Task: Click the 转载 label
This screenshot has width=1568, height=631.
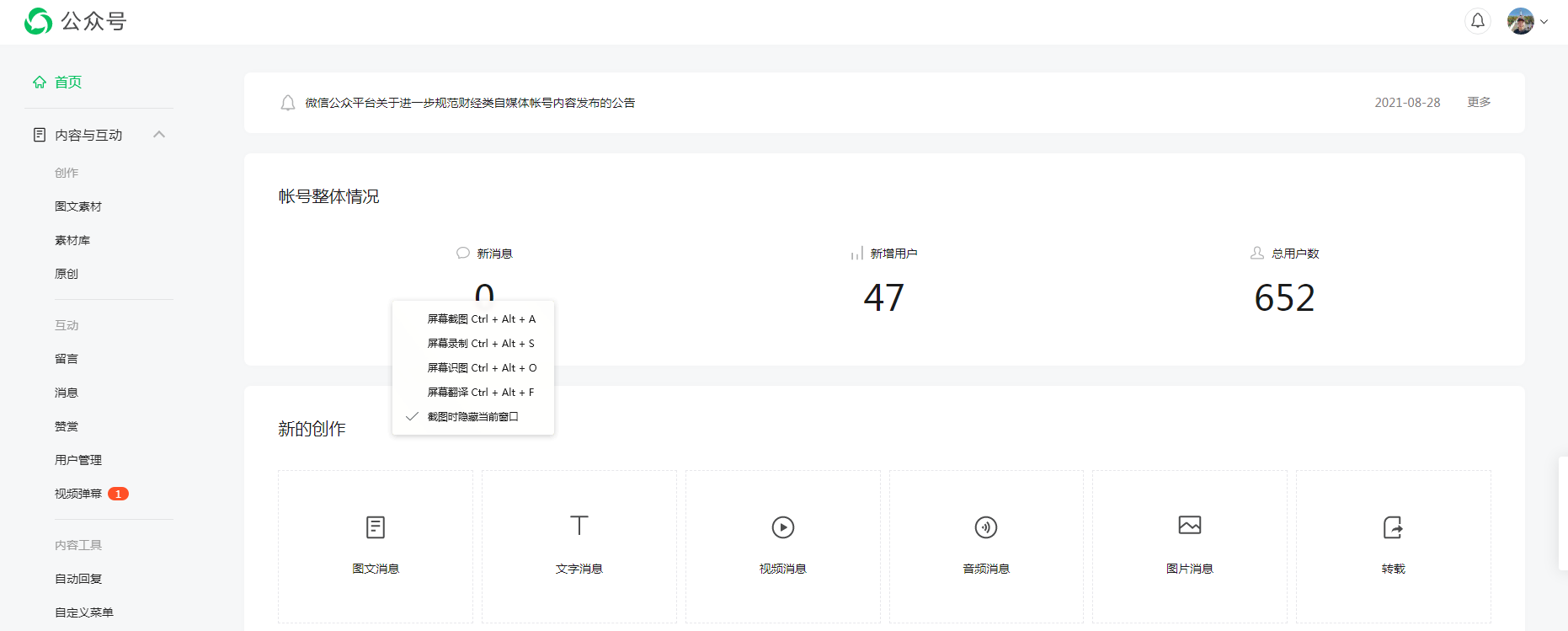Action: pos(1394,570)
